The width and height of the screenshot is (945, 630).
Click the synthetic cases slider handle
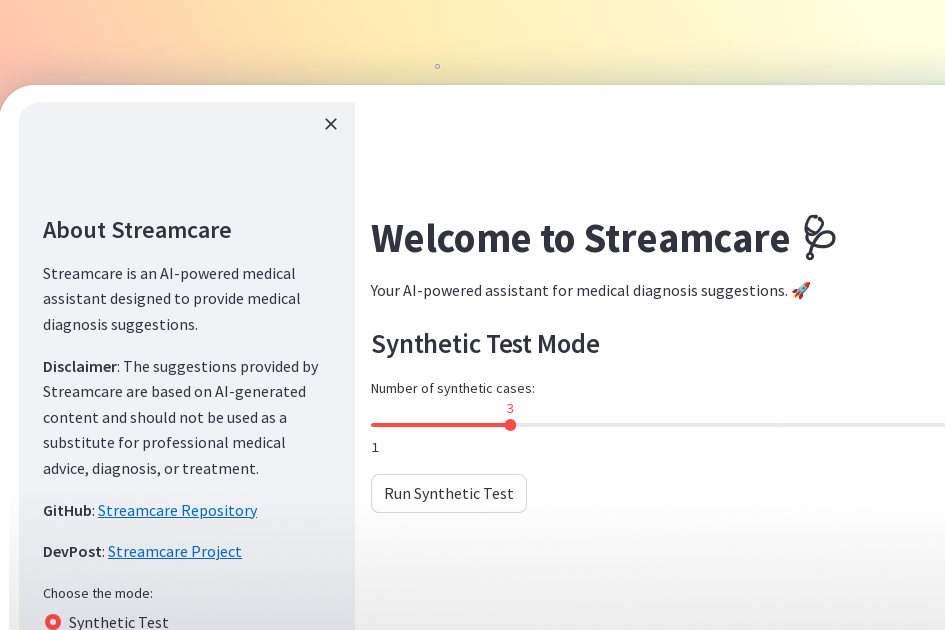pyautogui.click(x=510, y=425)
